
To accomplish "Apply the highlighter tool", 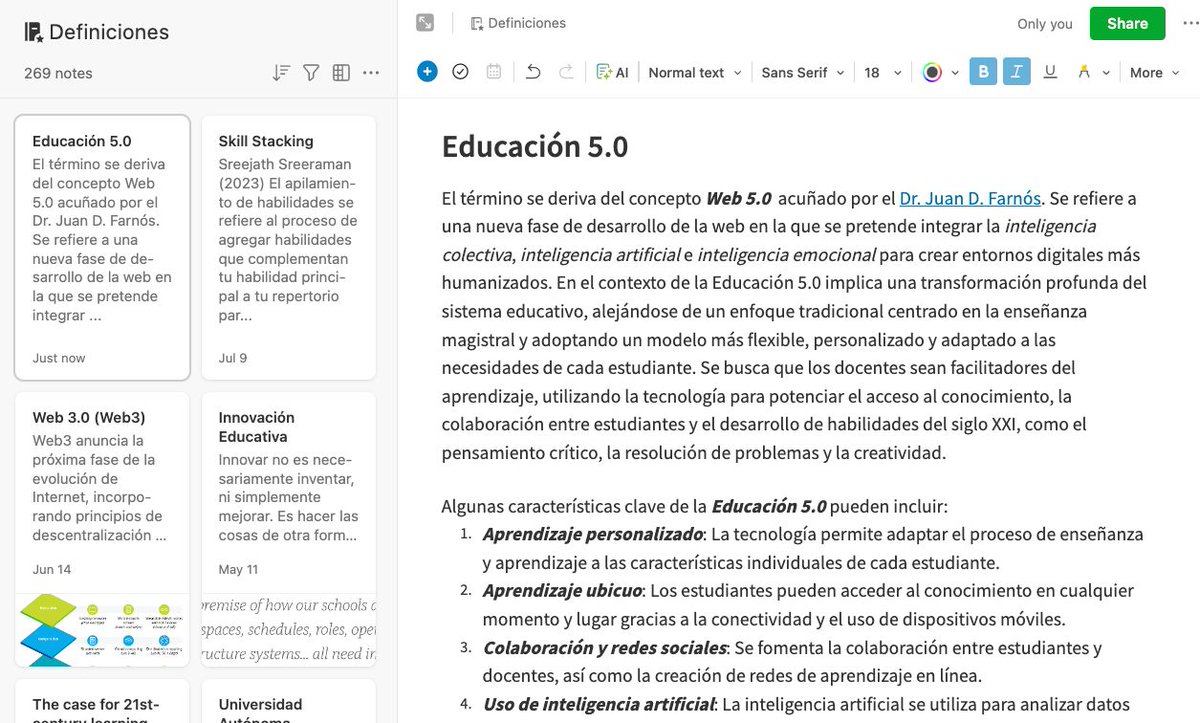I will point(1084,72).
